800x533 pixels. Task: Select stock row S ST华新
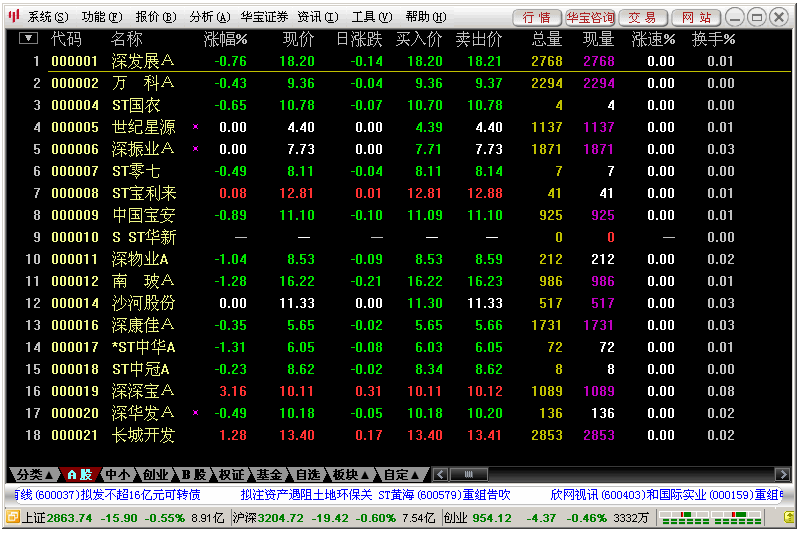398,237
